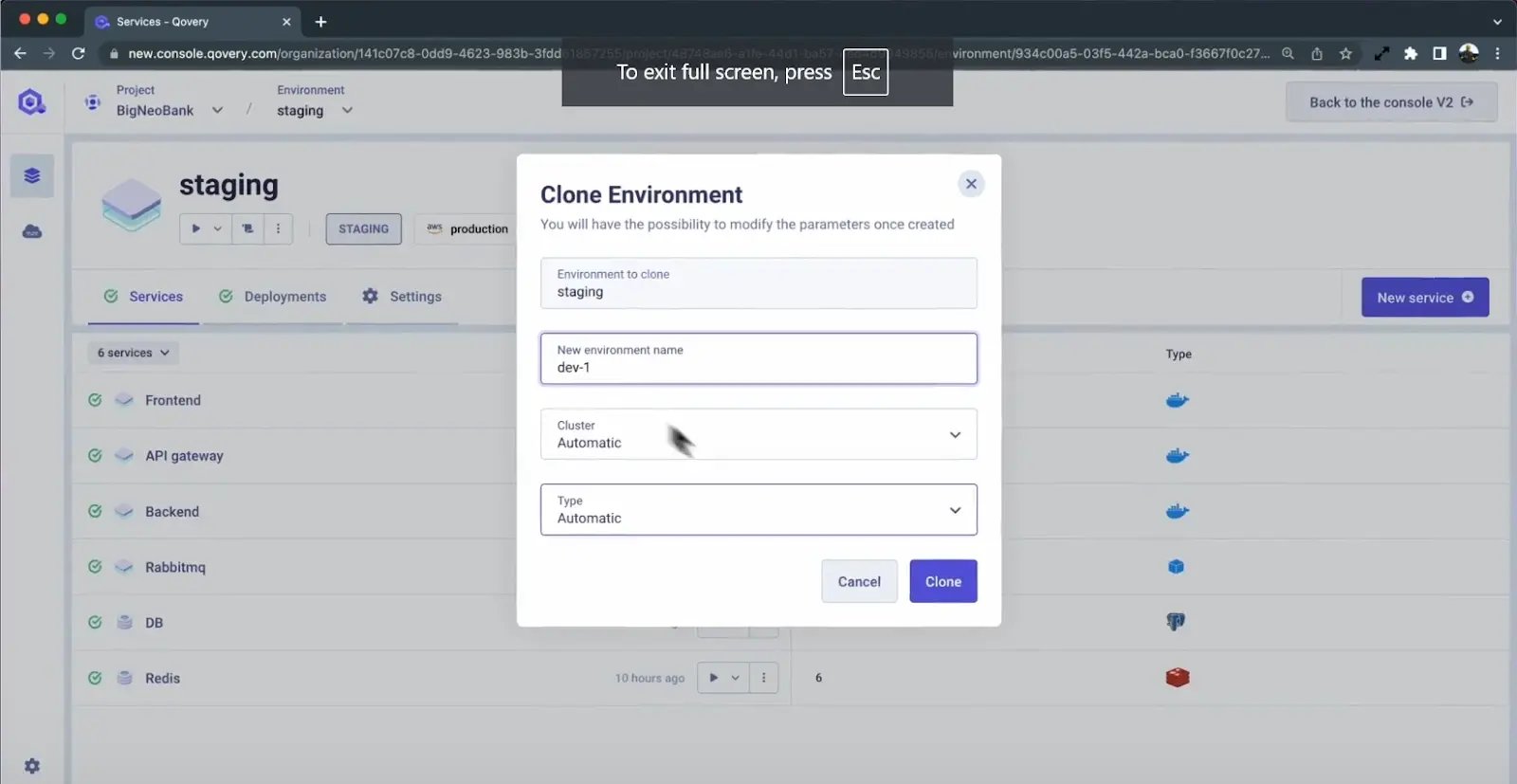Open the Type dropdown
Viewport: 1517px width, 784px height.
(758, 510)
